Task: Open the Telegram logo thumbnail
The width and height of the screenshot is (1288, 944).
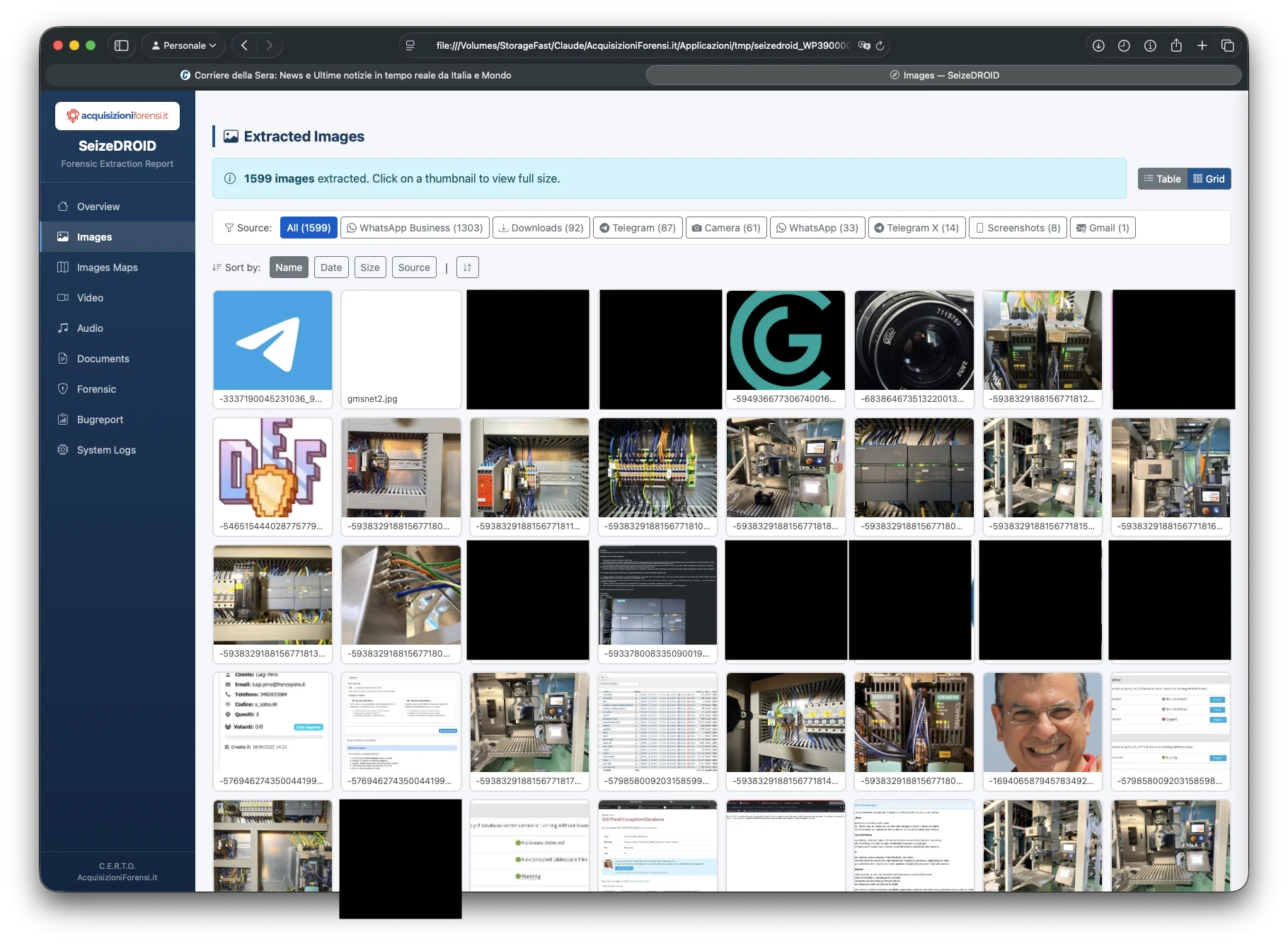Action: point(272,340)
